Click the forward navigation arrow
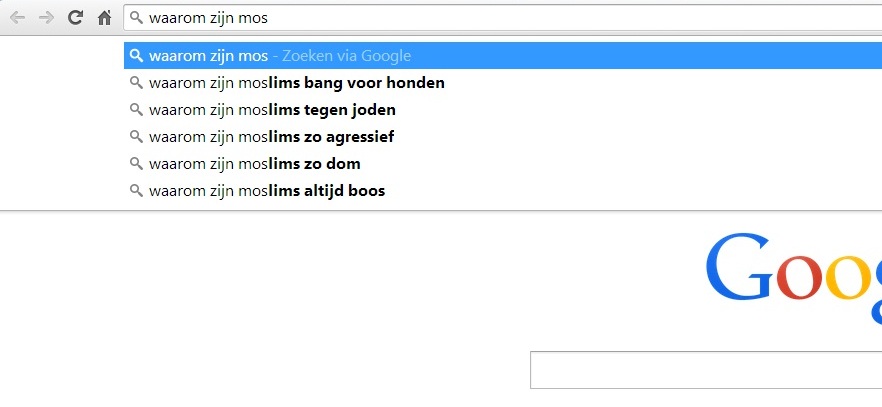Viewport: 882px width, 407px height. click(x=46, y=18)
